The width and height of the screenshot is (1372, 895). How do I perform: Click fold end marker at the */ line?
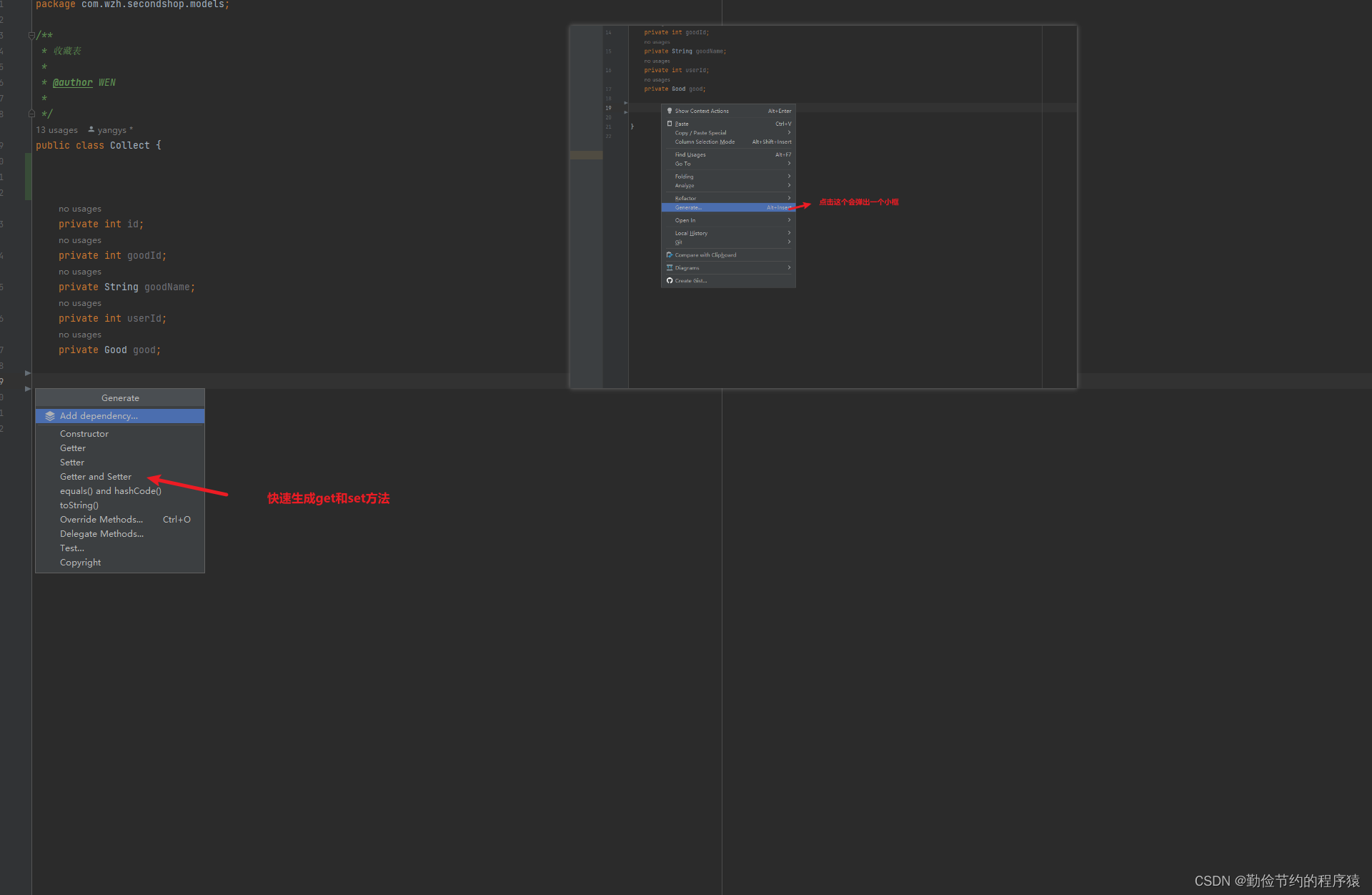click(x=31, y=114)
